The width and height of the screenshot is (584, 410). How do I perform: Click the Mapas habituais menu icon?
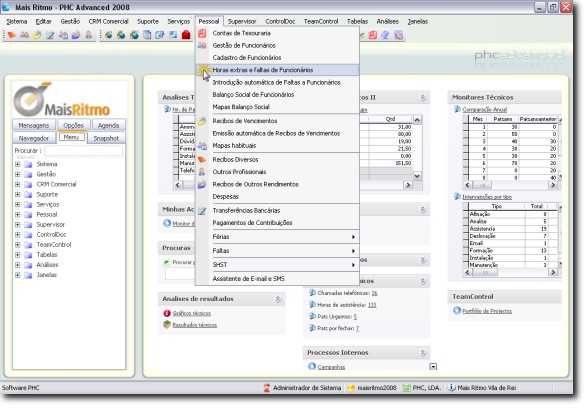[x=202, y=146]
